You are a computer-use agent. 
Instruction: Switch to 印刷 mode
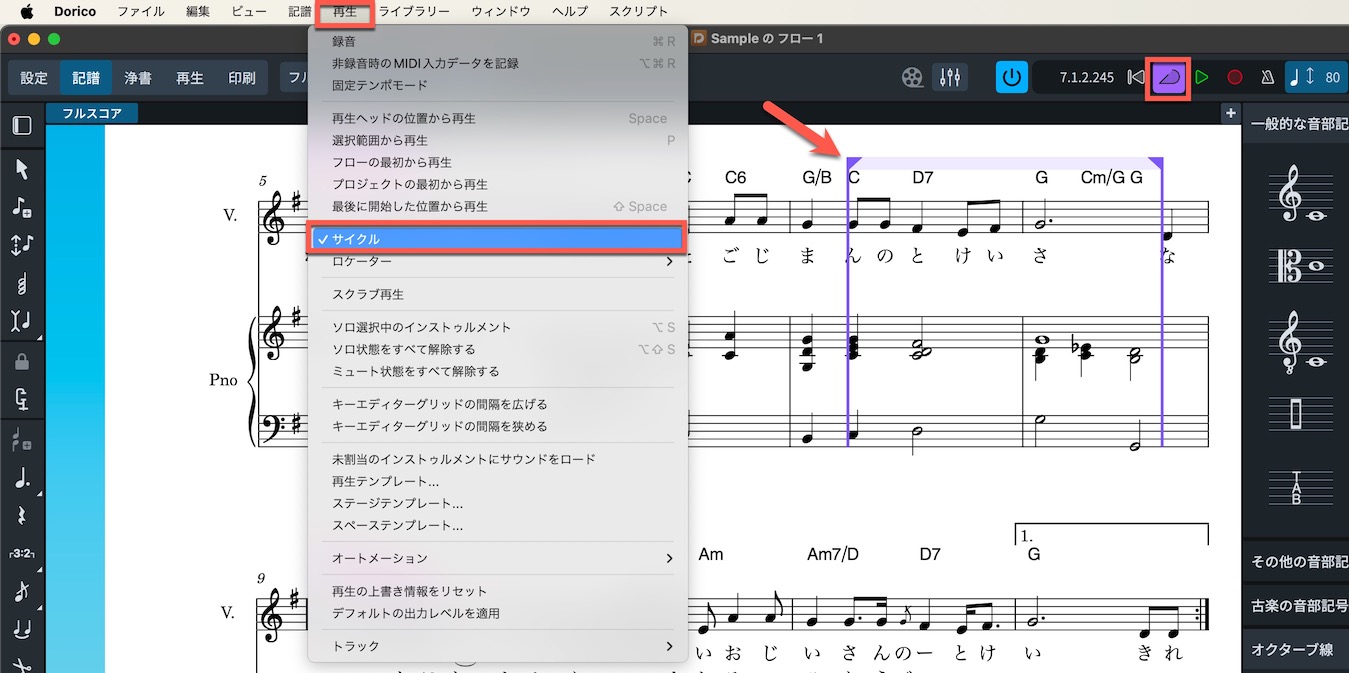242,78
